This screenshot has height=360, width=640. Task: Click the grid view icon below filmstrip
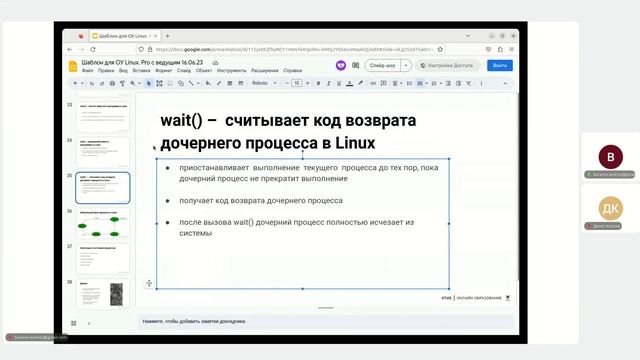73,323
